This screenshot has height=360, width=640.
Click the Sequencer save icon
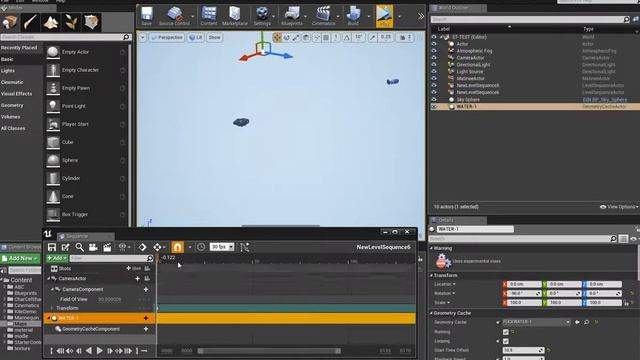52,247
